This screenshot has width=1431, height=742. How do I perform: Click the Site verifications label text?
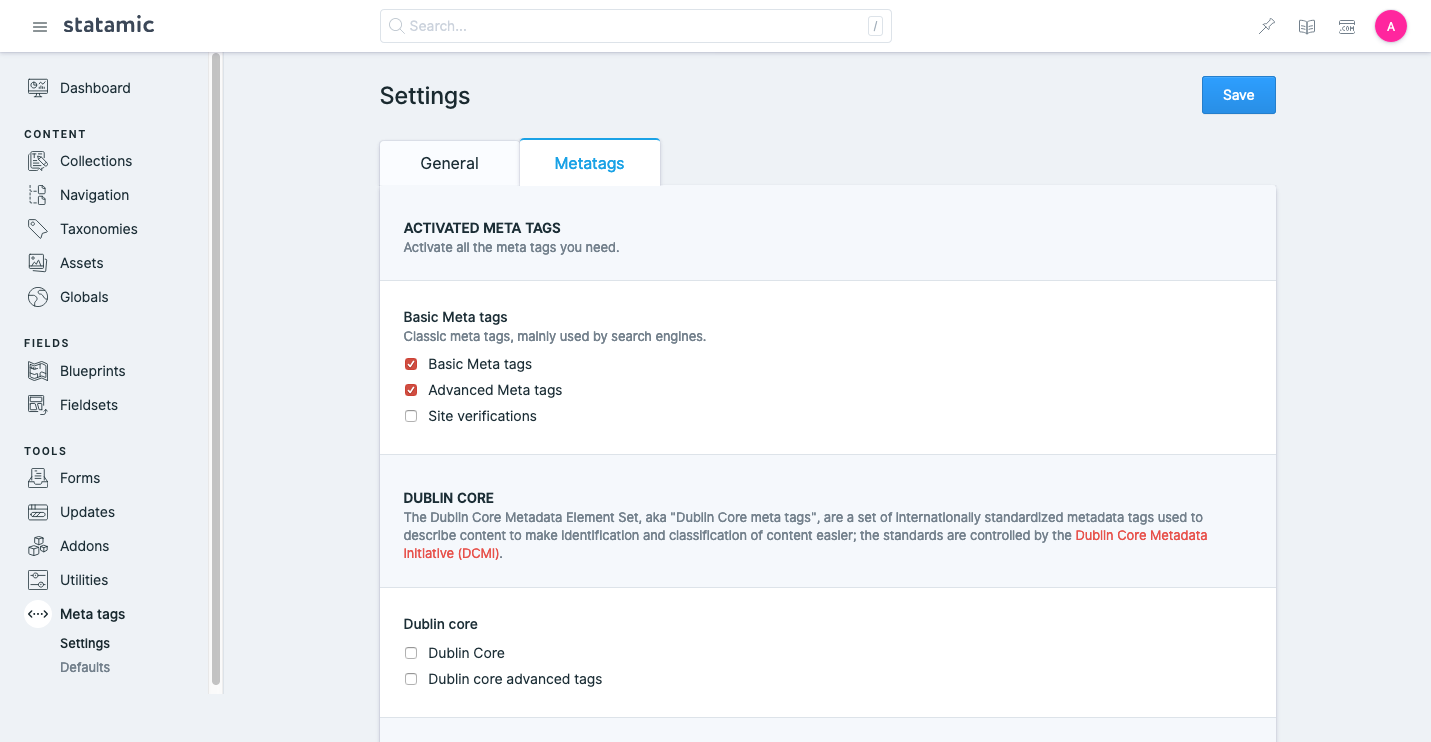tap(482, 416)
